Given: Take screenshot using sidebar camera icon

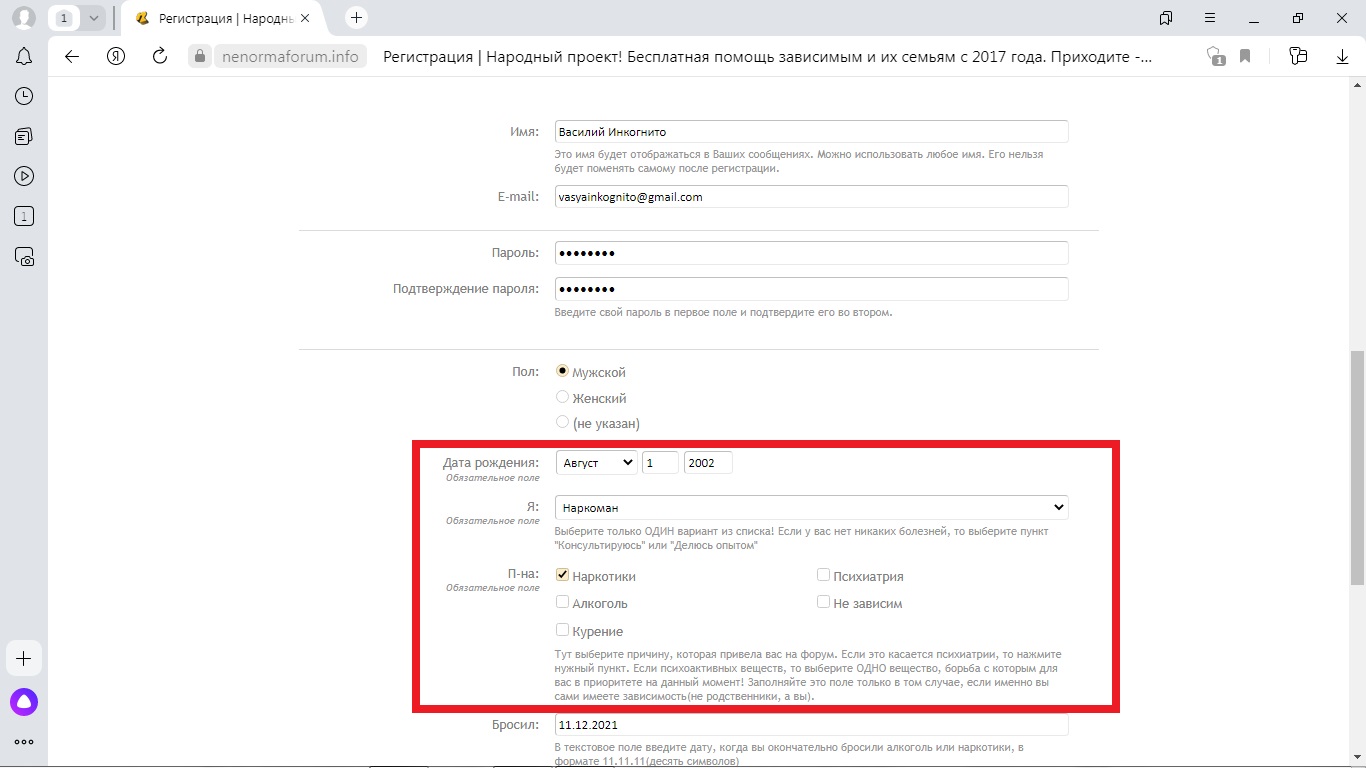Looking at the screenshot, I should pyautogui.click(x=24, y=256).
